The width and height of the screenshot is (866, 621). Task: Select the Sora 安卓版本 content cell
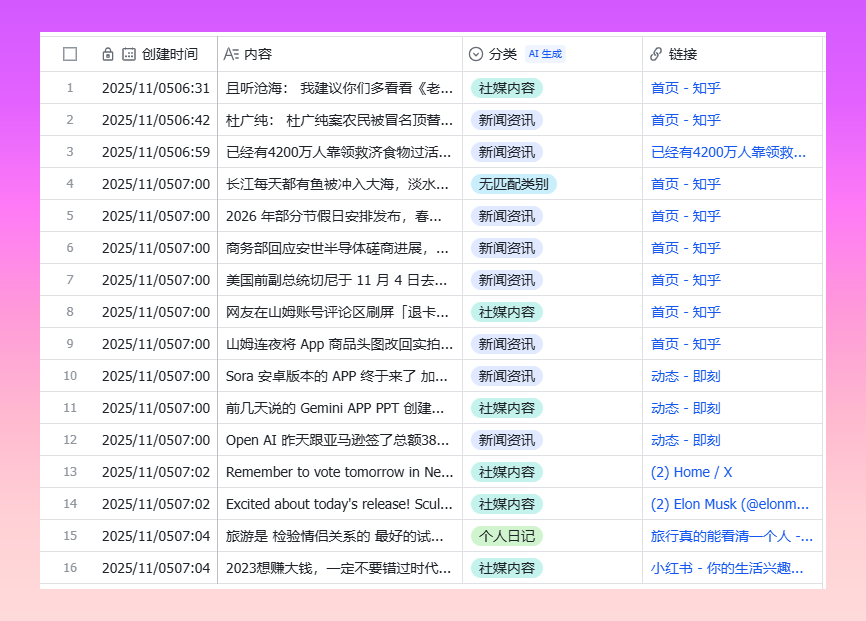click(x=336, y=376)
